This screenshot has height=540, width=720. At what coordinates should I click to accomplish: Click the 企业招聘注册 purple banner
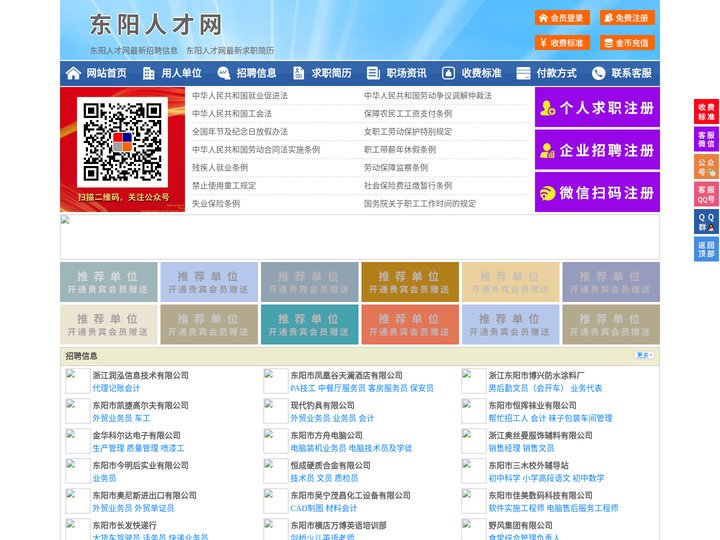pos(597,150)
